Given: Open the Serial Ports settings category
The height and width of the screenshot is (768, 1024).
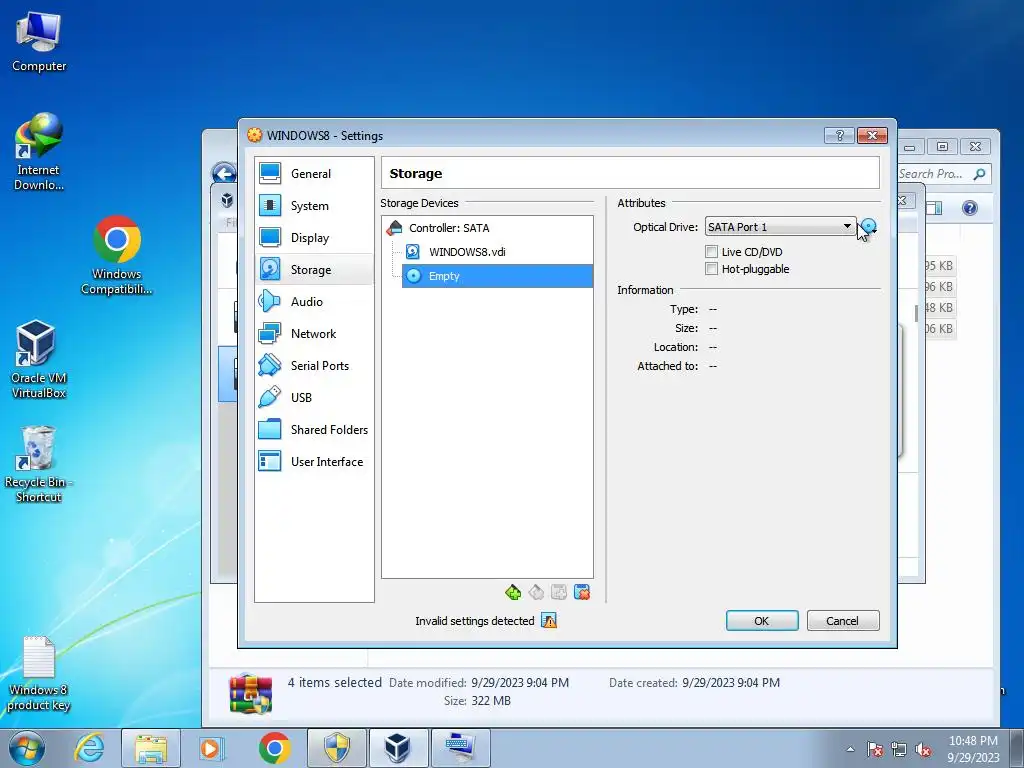Looking at the screenshot, I should [x=313, y=366].
